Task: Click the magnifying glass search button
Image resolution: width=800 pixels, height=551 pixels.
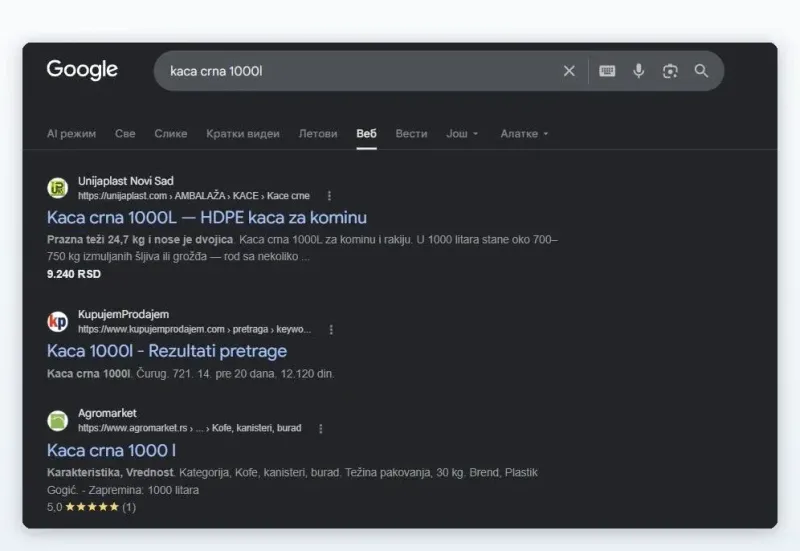Action: coord(702,71)
